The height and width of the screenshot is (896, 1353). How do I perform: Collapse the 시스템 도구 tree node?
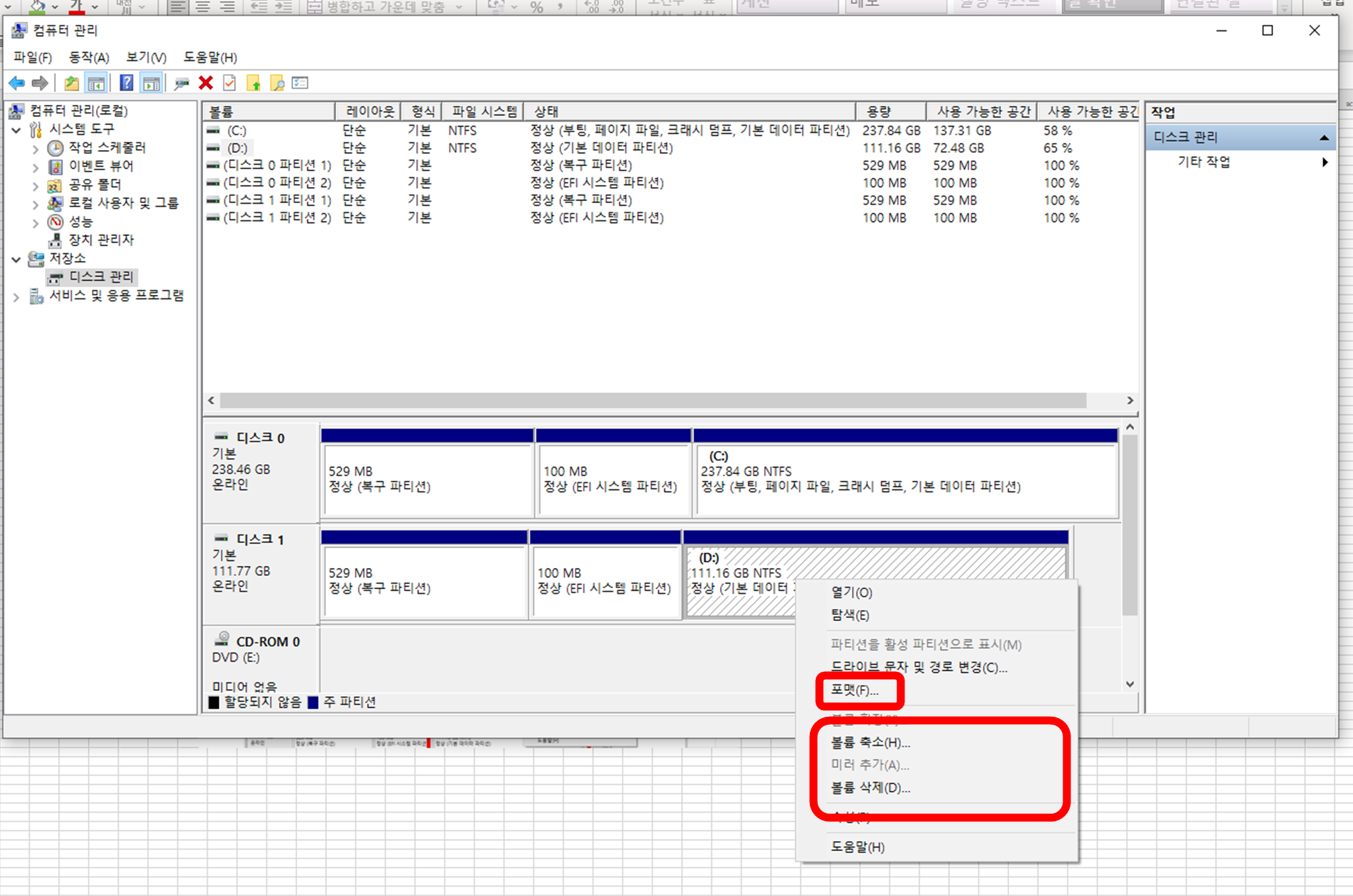[17, 130]
